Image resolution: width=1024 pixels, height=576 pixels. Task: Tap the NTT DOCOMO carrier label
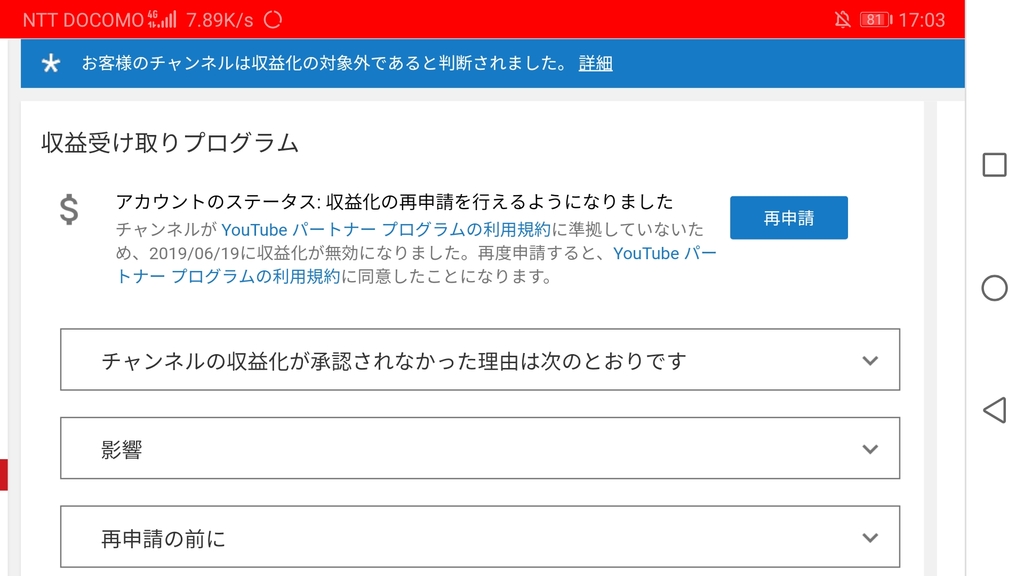point(83,20)
